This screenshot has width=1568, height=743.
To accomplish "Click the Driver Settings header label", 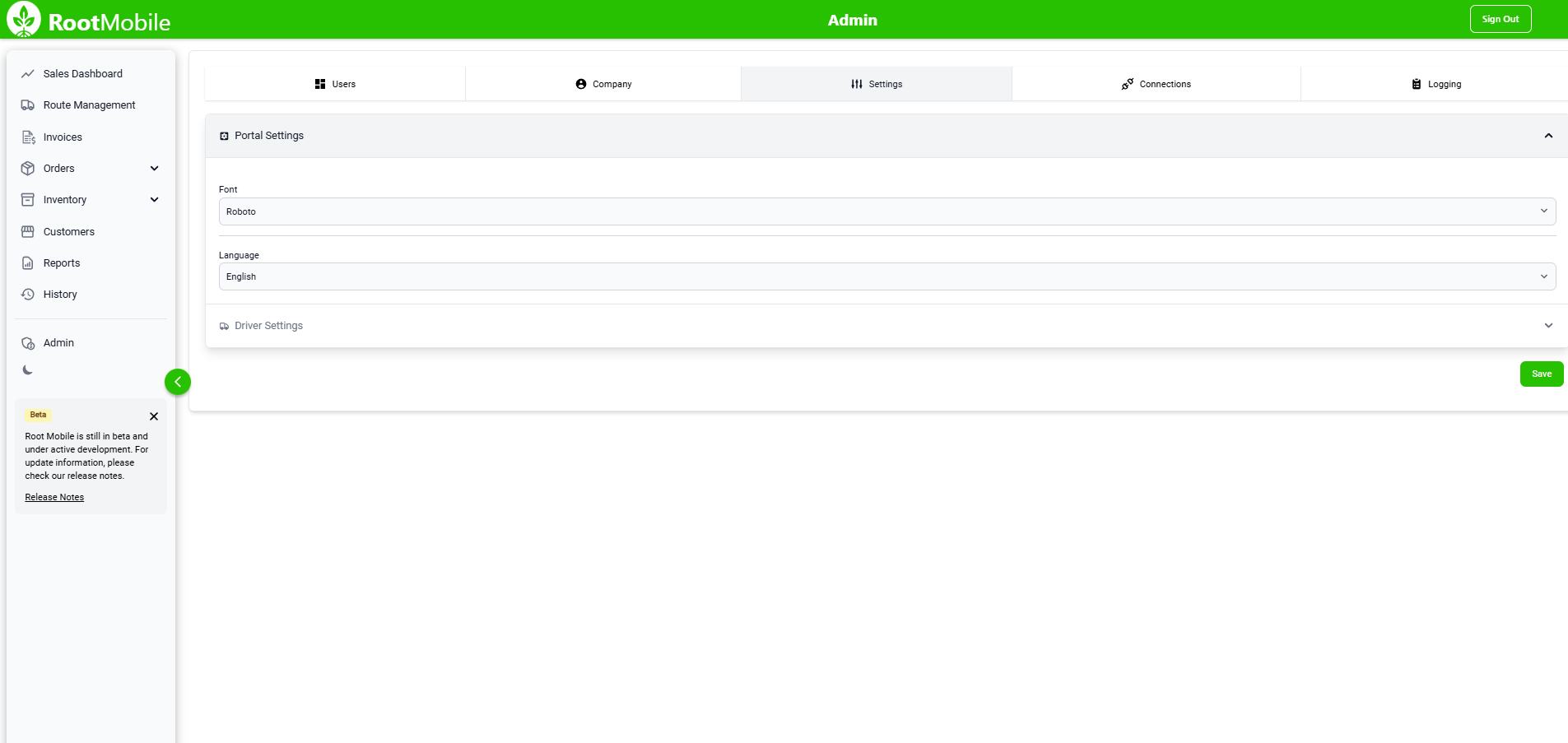I will point(268,326).
